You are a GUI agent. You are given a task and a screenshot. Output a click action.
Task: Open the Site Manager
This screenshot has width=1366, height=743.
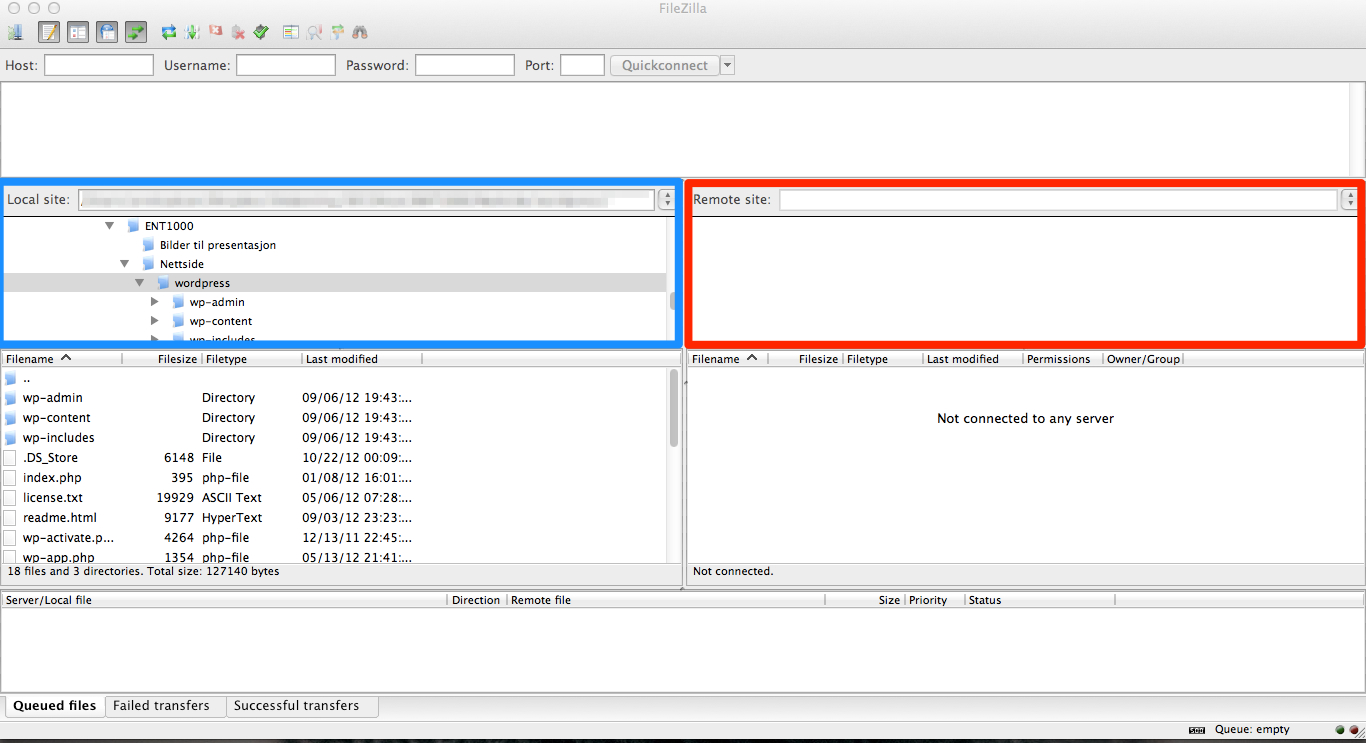pos(15,32)
